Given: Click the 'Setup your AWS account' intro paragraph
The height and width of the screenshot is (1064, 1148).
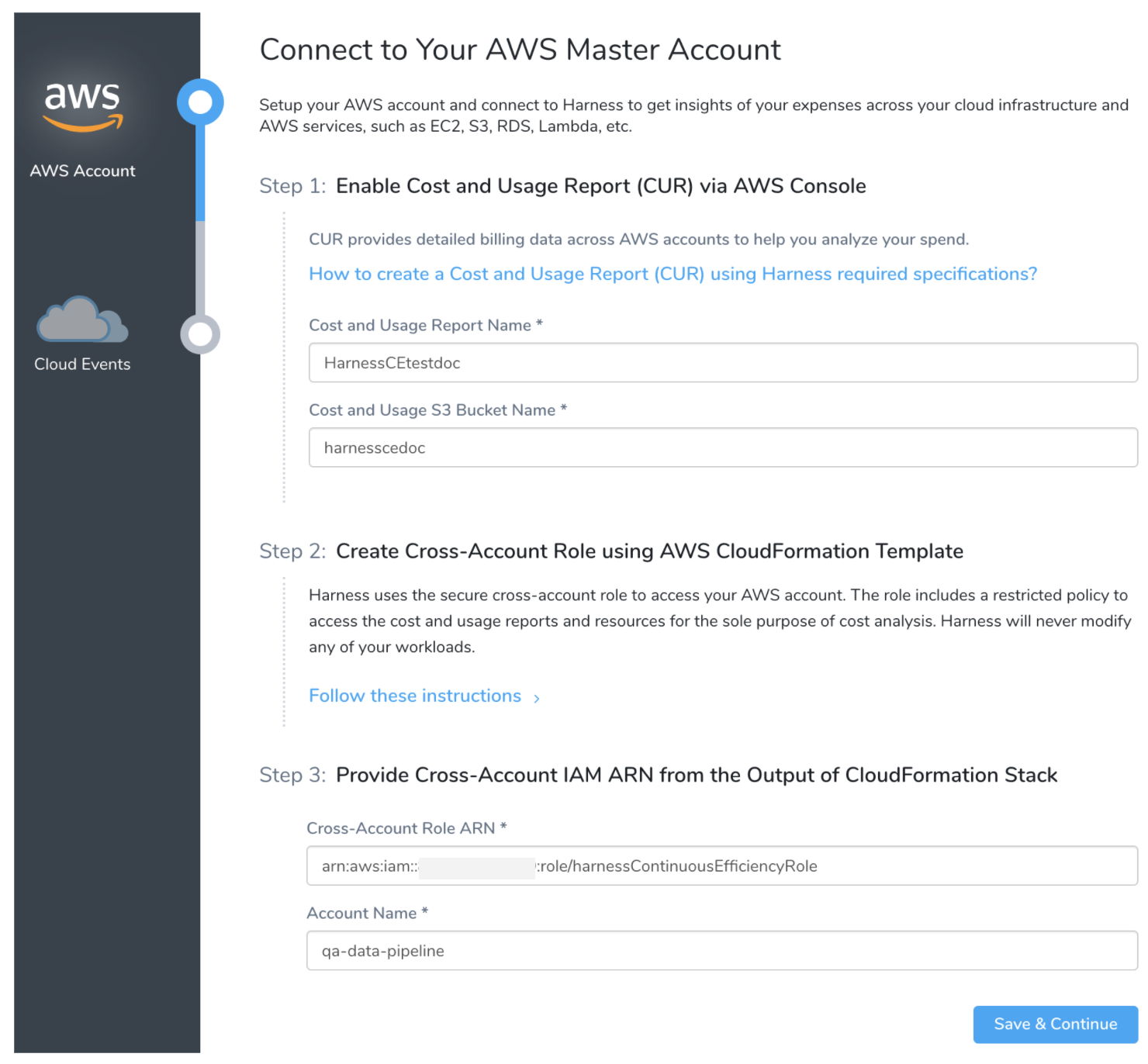Looking at the screenshot, I should [x=693, y=116].
